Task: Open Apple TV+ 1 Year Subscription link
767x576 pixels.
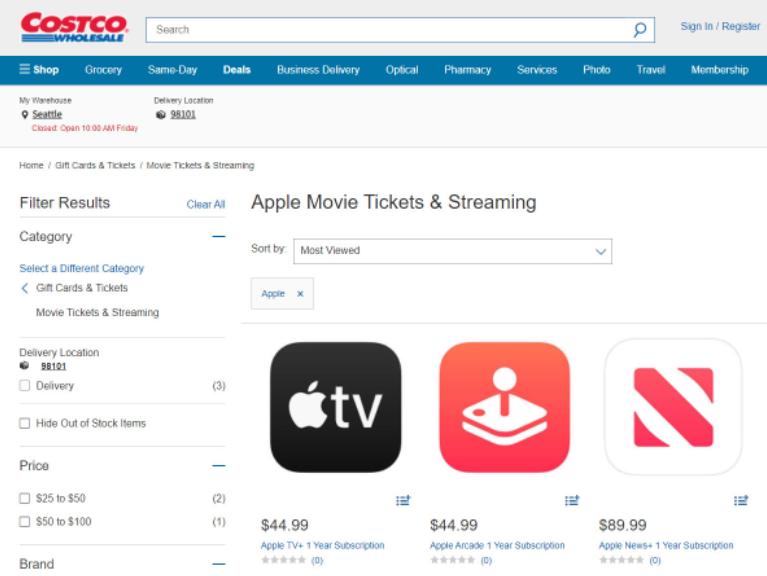Action: pos(322,545)
